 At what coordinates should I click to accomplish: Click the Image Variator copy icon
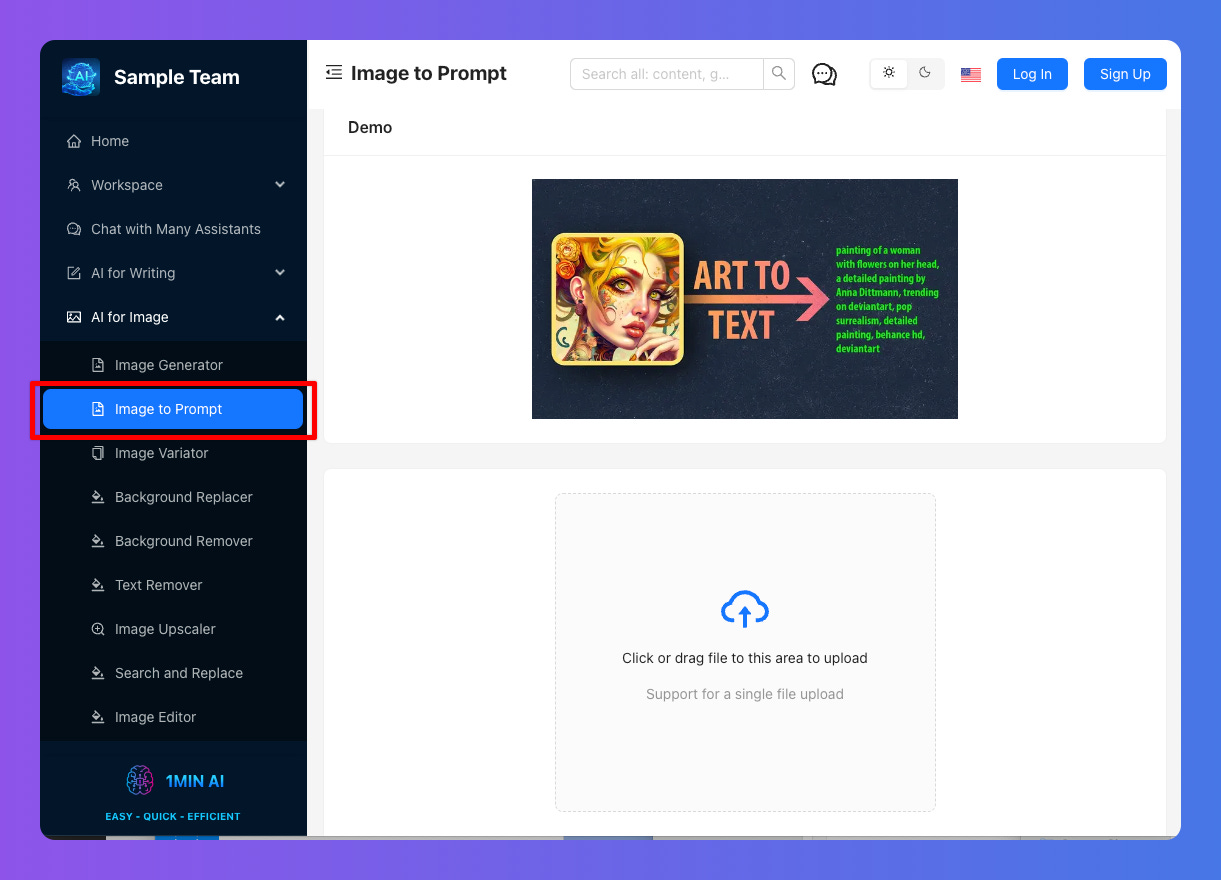[98, 453]
